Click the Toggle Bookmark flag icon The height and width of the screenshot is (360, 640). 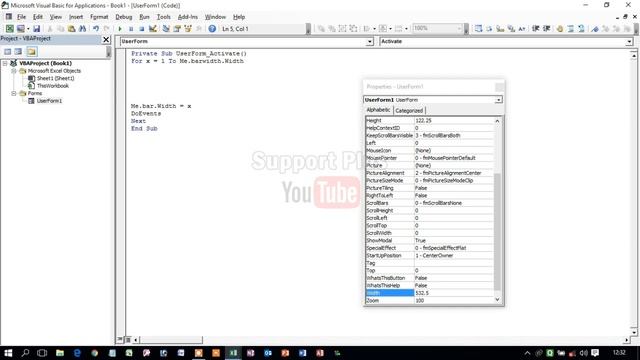point(595,29)
